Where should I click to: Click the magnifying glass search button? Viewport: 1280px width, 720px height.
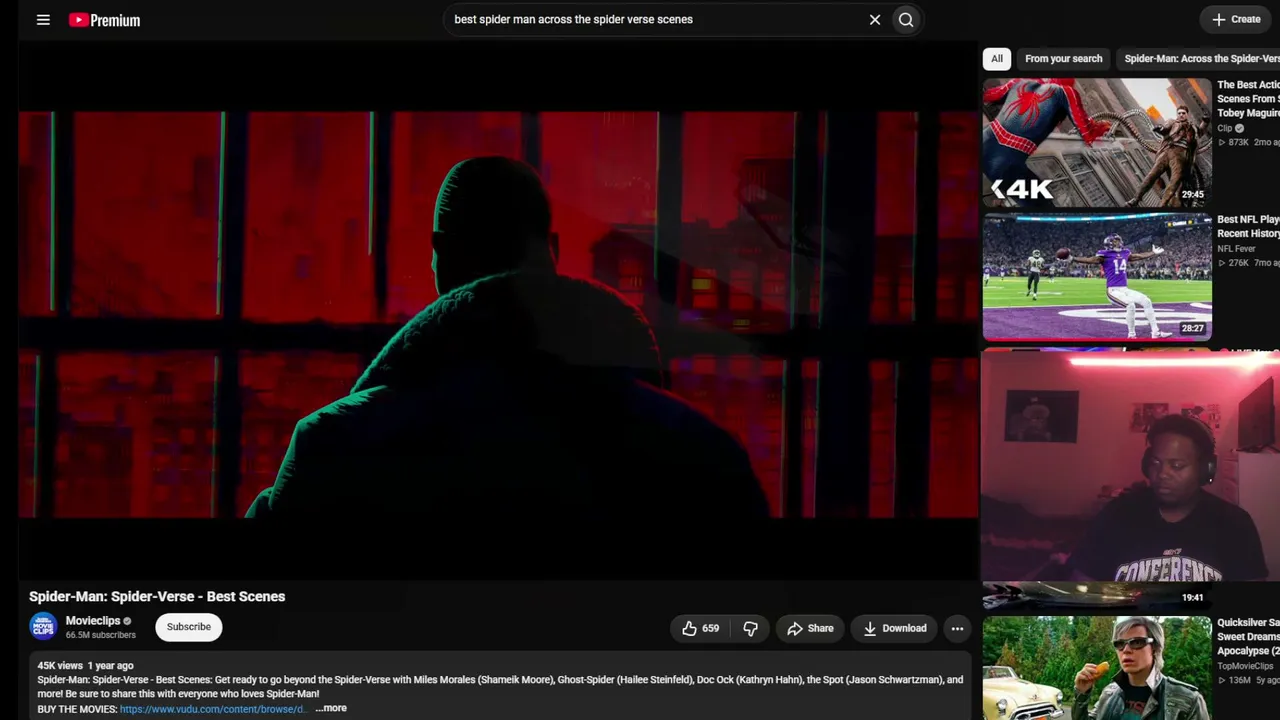pos(906,19)
